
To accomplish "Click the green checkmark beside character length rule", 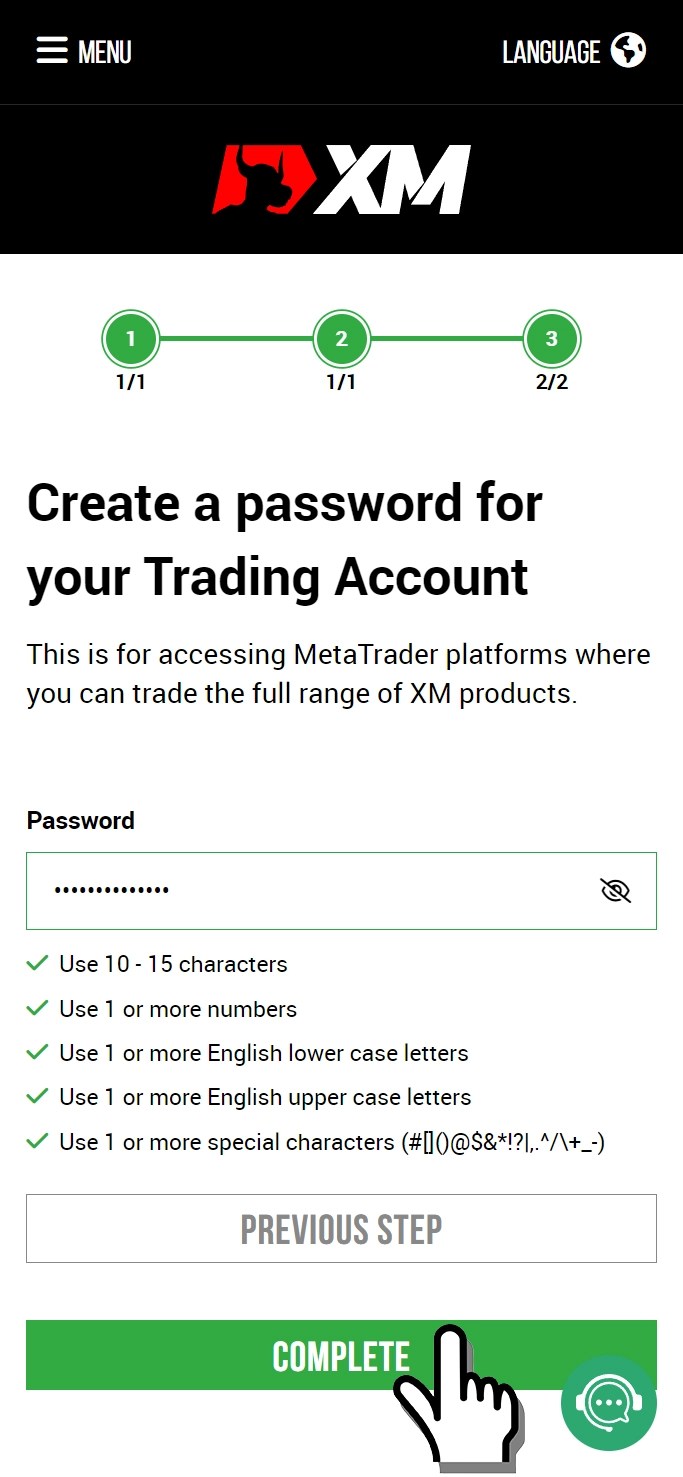I will 38,963.
